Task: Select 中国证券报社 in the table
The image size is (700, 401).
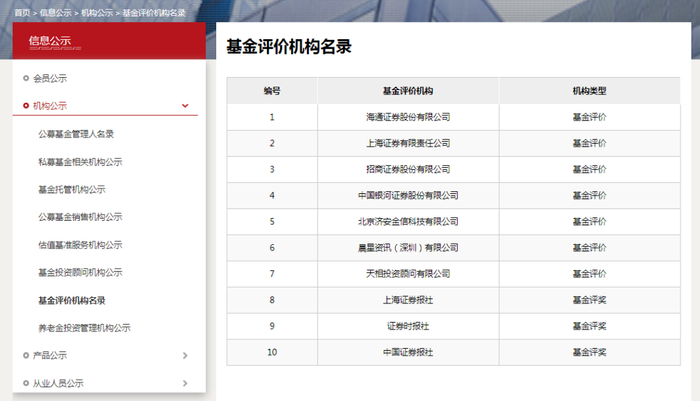Action: click(x=408, y=352)
